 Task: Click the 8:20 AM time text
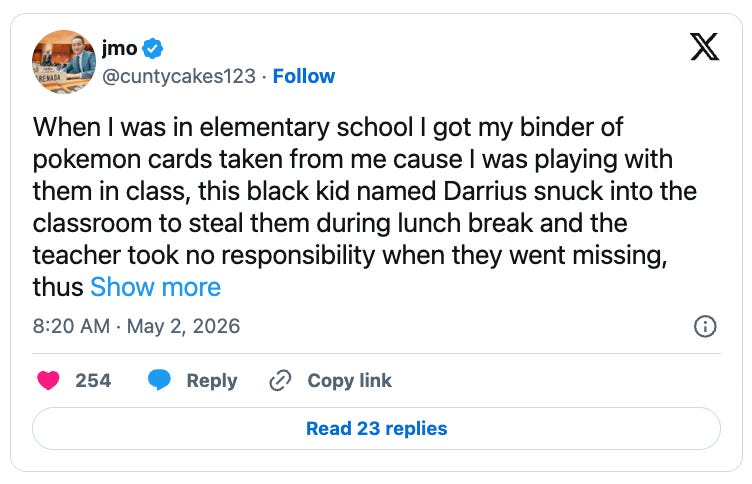coord(71,326)
